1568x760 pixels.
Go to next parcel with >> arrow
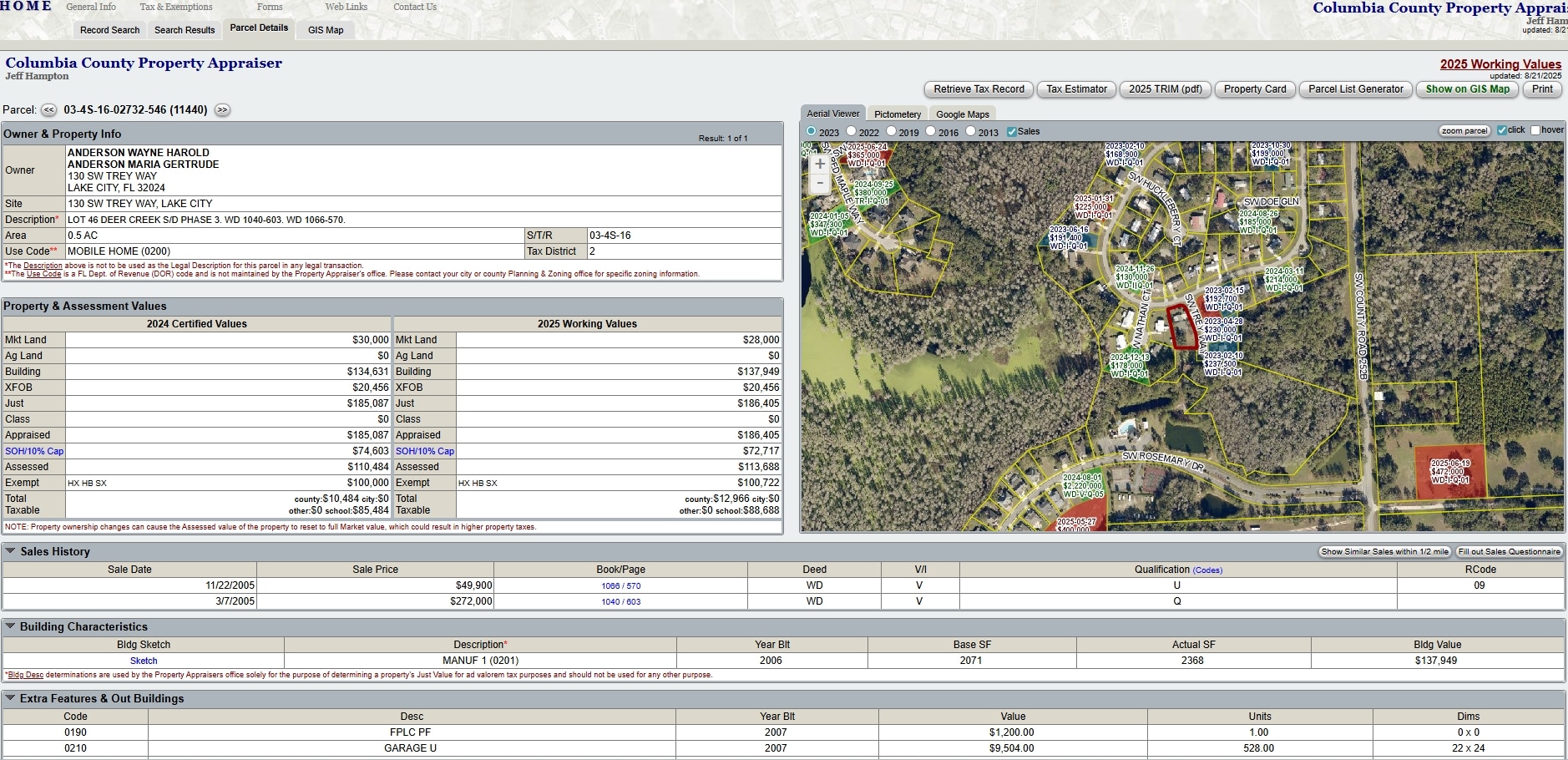222,110
